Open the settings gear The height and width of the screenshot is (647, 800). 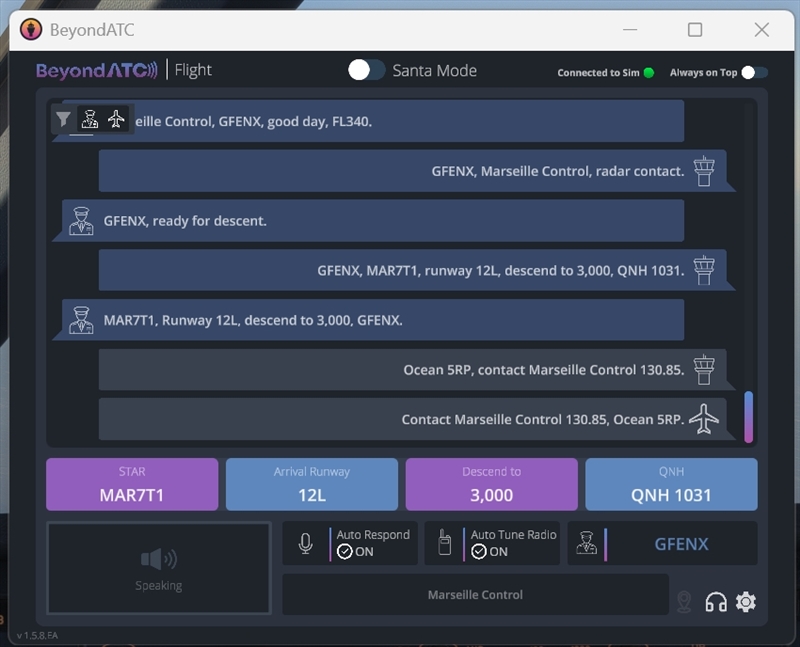(744, 602)
